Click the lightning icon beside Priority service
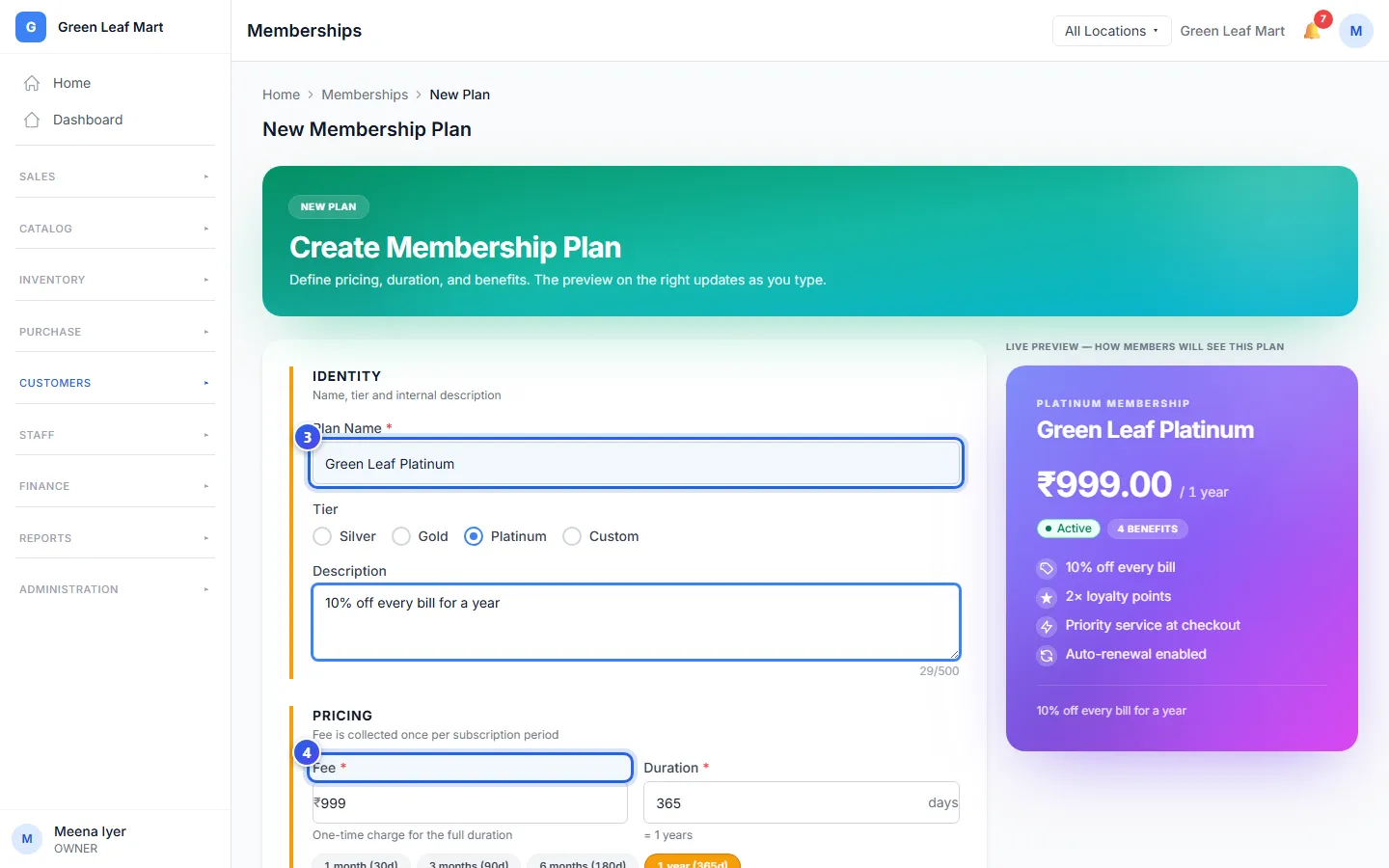The image size is (1389, 868). [x=1047, y=626]
